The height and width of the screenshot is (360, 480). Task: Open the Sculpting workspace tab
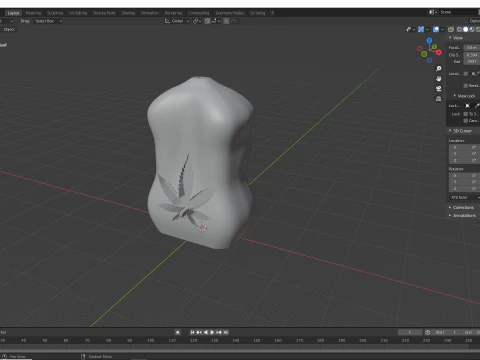click(x=55, y=13)
